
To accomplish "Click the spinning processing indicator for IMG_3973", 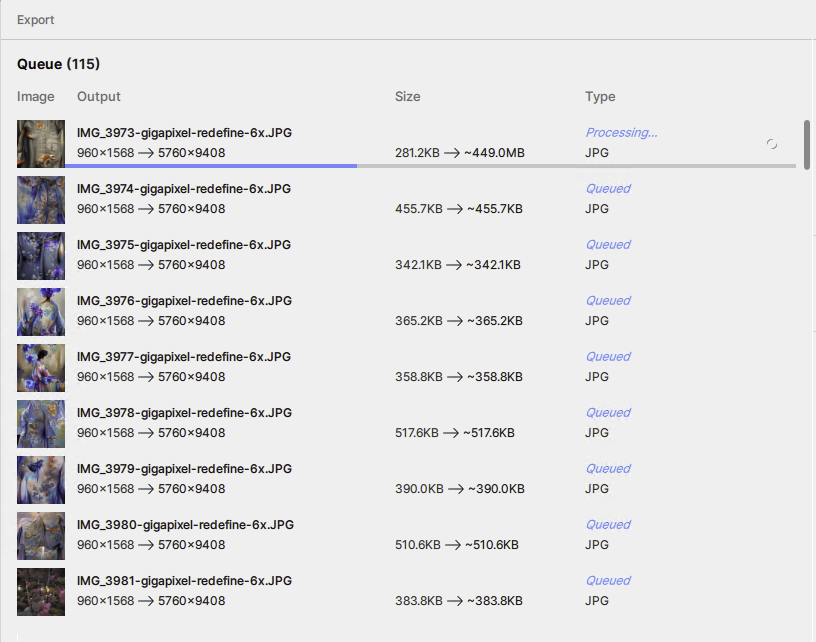I will [x=772, y=144].
